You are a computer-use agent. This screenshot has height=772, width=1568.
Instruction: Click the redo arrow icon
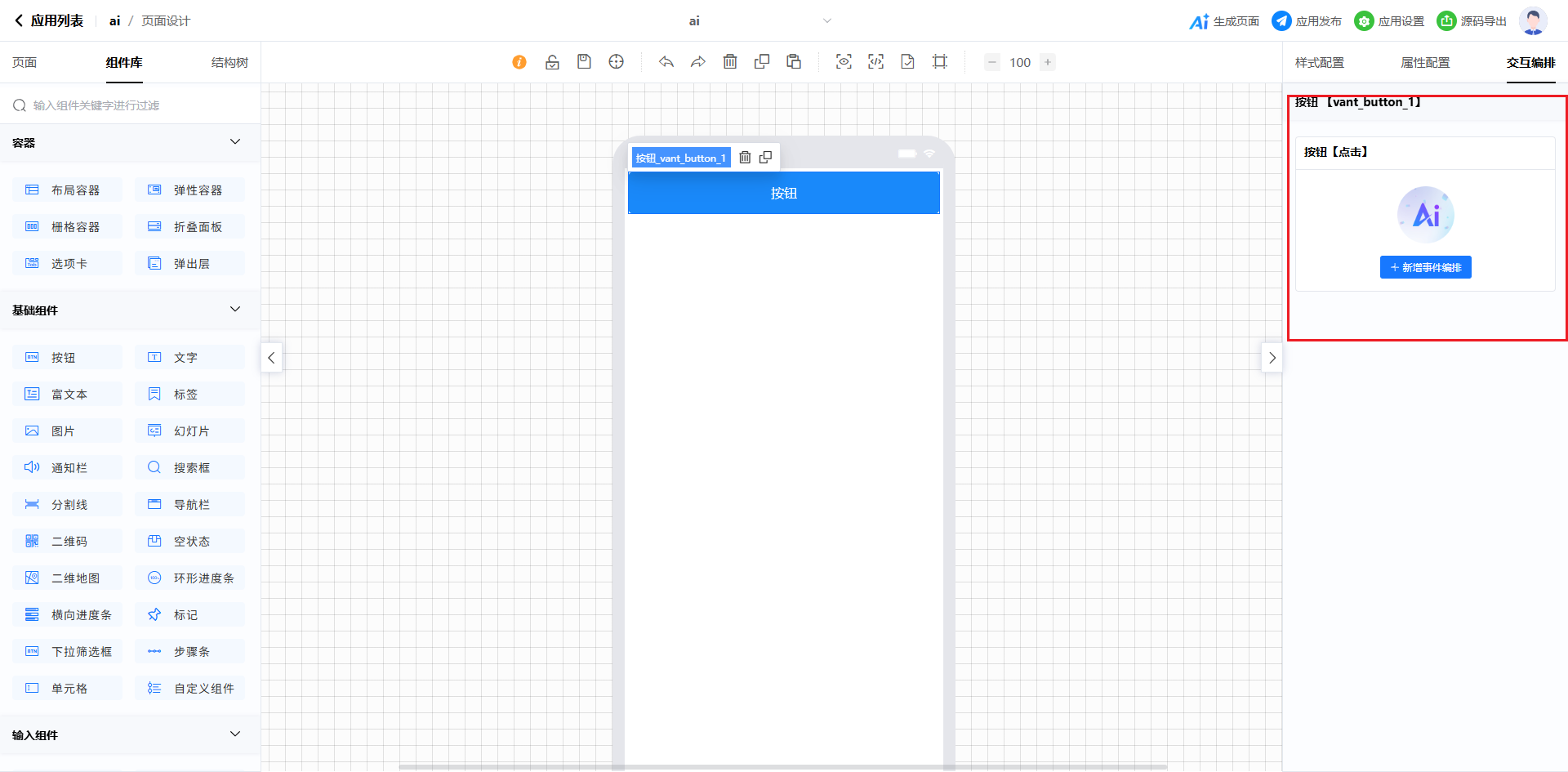click(698, 62)
